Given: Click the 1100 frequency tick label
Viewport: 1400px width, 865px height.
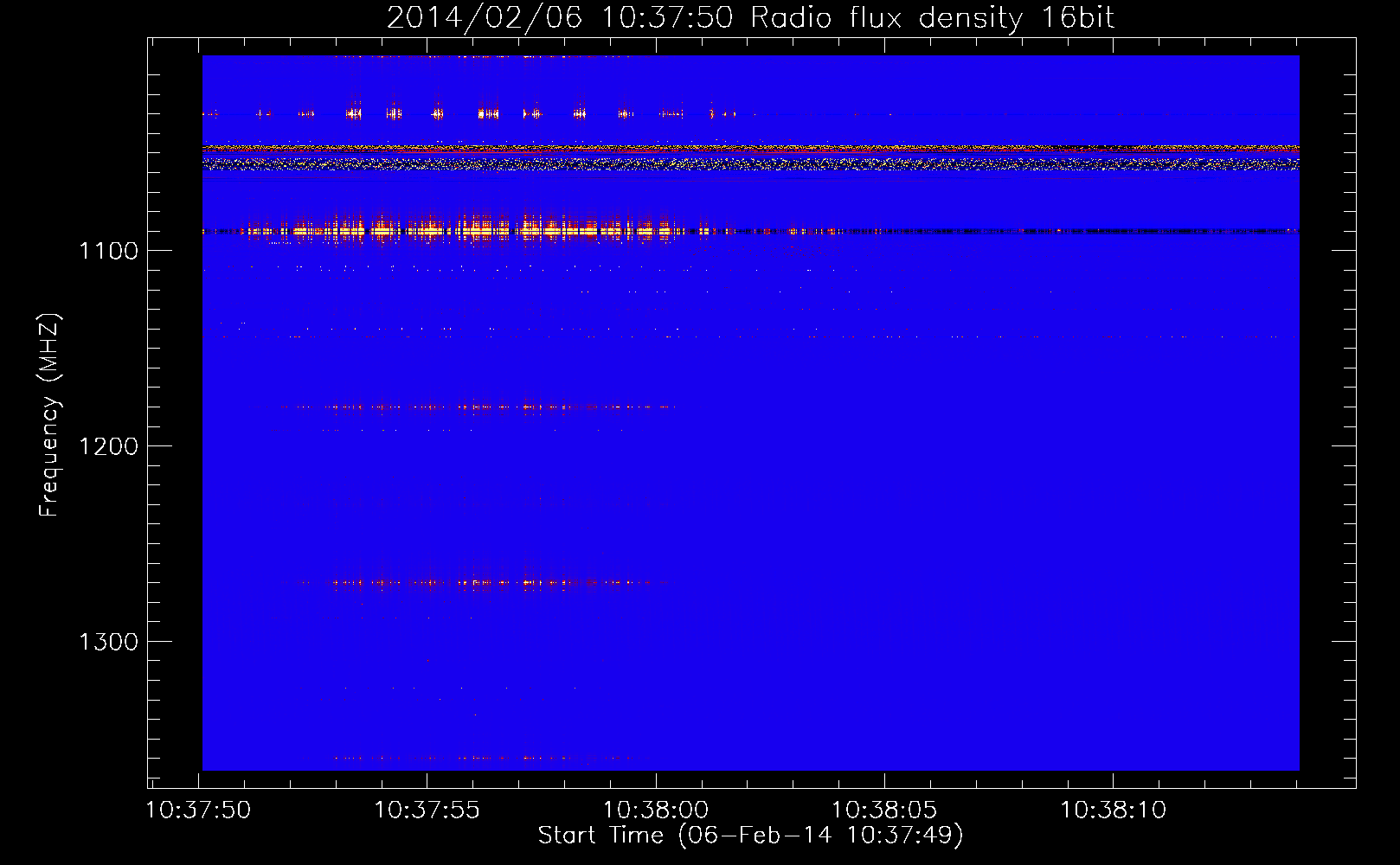Looking at the screenshot, I should 109,251.
